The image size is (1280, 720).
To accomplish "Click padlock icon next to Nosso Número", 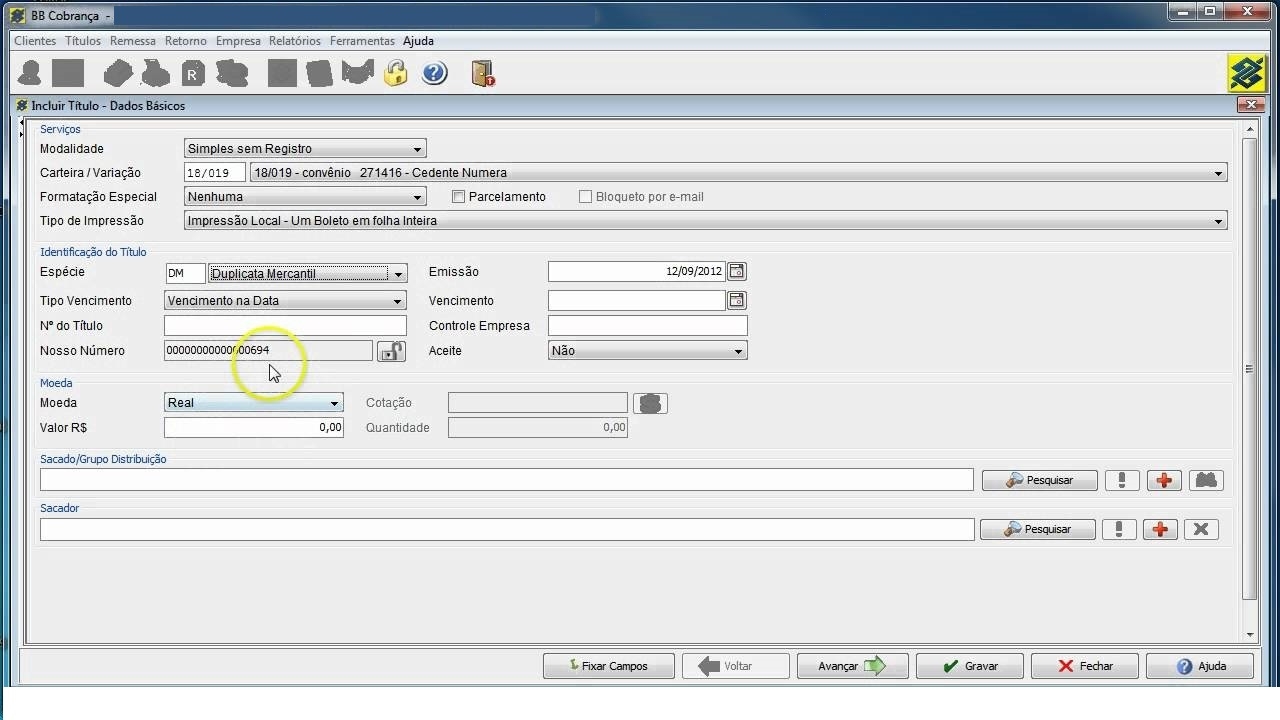I will [x=391, y=351].
